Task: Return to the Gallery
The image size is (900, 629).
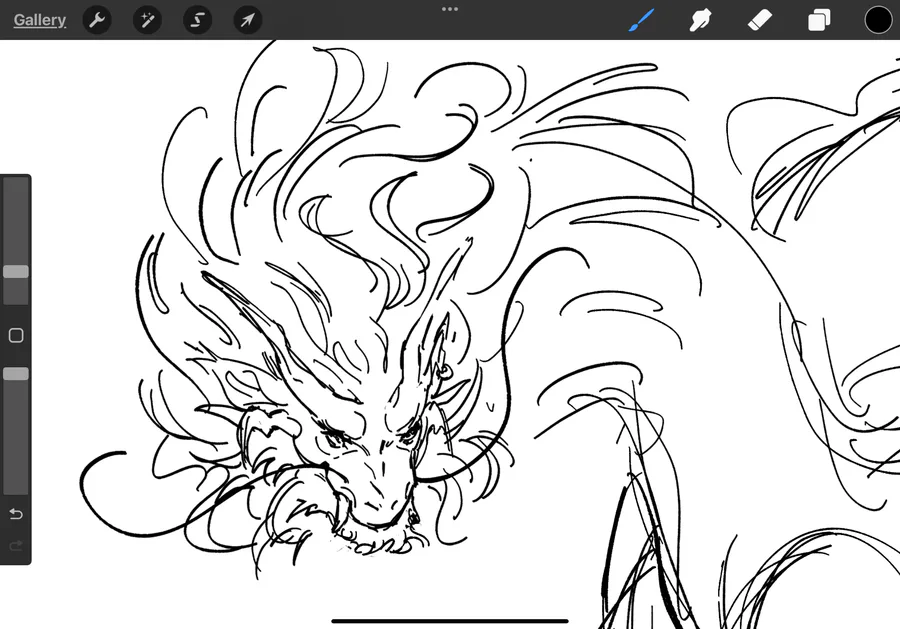Action: point(40,20)
